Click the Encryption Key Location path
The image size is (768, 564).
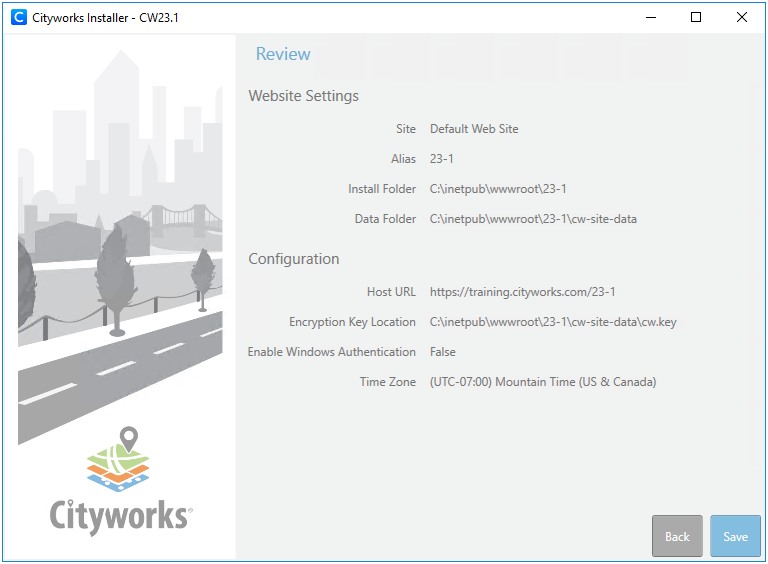(553, 322)
